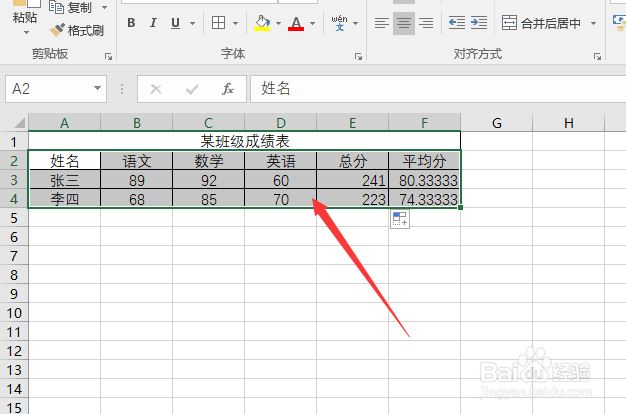This screenshot has height=414, width=626.
Task: Click 格式刷 format painter
Action: coord(77,30)
